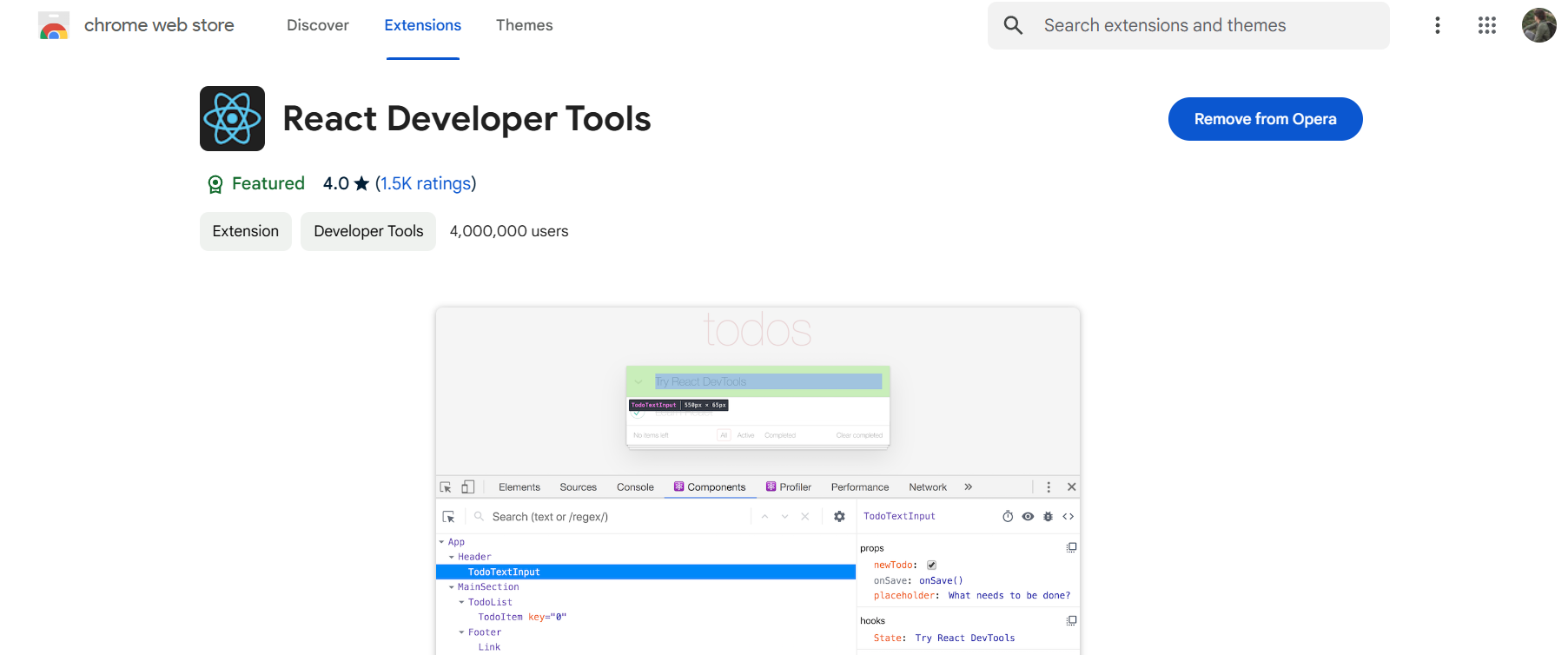Click the Try React DevTools todo input
Viewport: 1568px width, 655px height.
point(768,381)
